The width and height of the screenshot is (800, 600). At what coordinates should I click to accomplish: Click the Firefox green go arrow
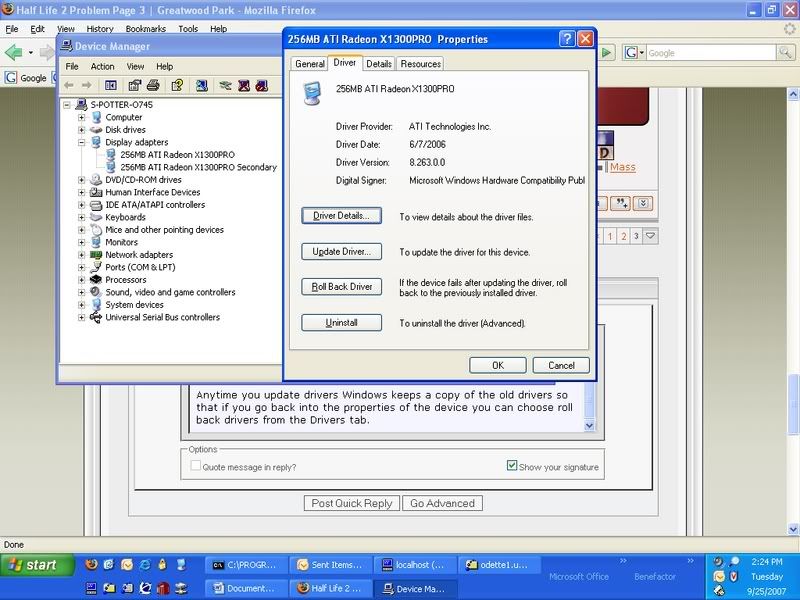click(x=606, y=53)
